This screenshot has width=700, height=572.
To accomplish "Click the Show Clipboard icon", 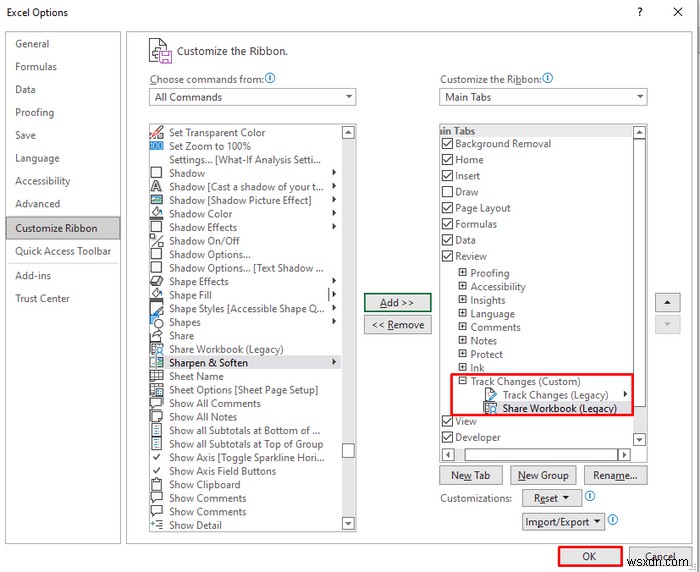I will [157, 484].
